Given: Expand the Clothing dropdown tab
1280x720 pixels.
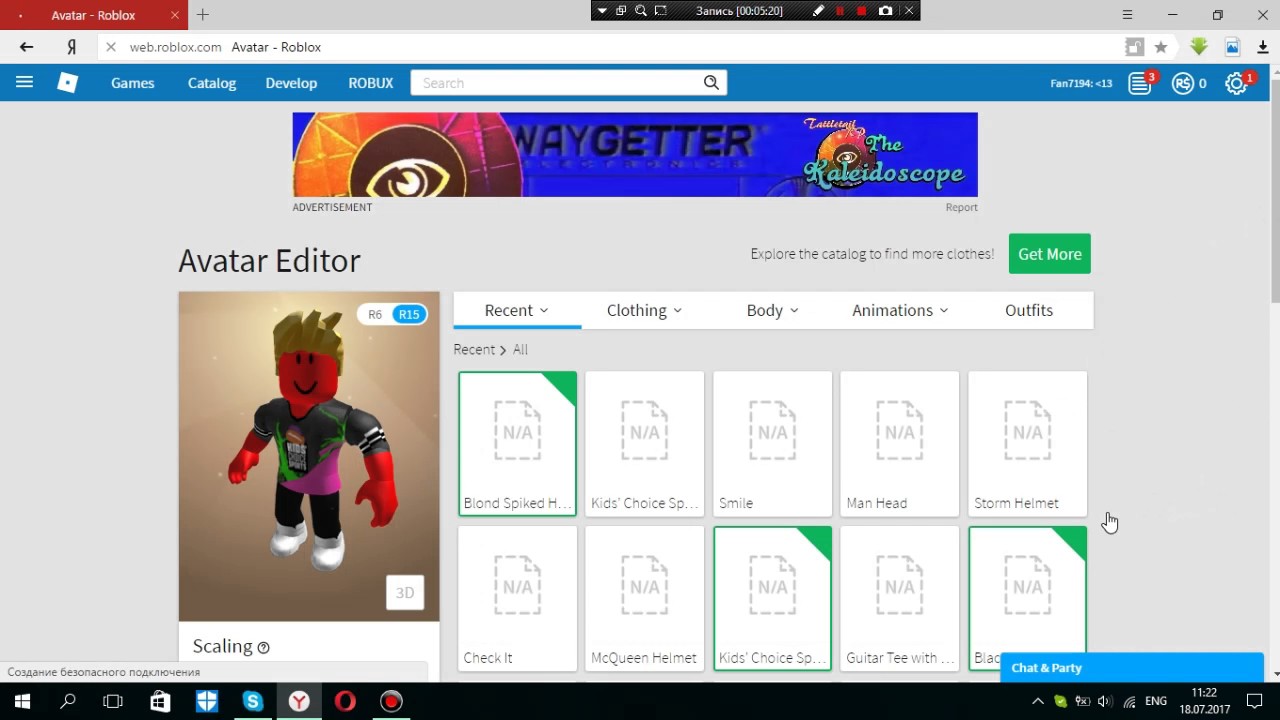Looking at the screenshot, I should tap(645, 310).
